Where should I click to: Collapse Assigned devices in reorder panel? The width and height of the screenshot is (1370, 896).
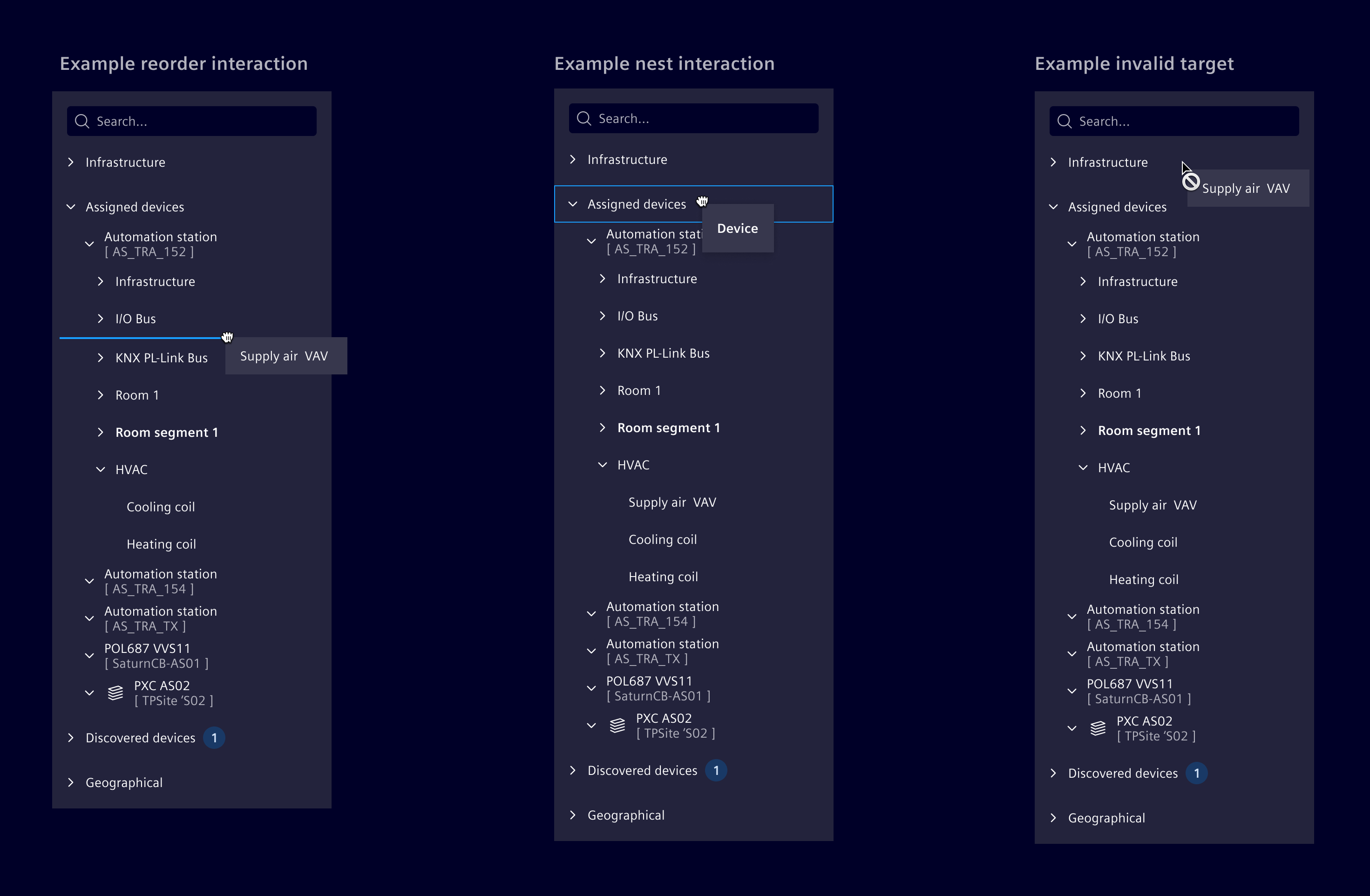coord(71,207)
